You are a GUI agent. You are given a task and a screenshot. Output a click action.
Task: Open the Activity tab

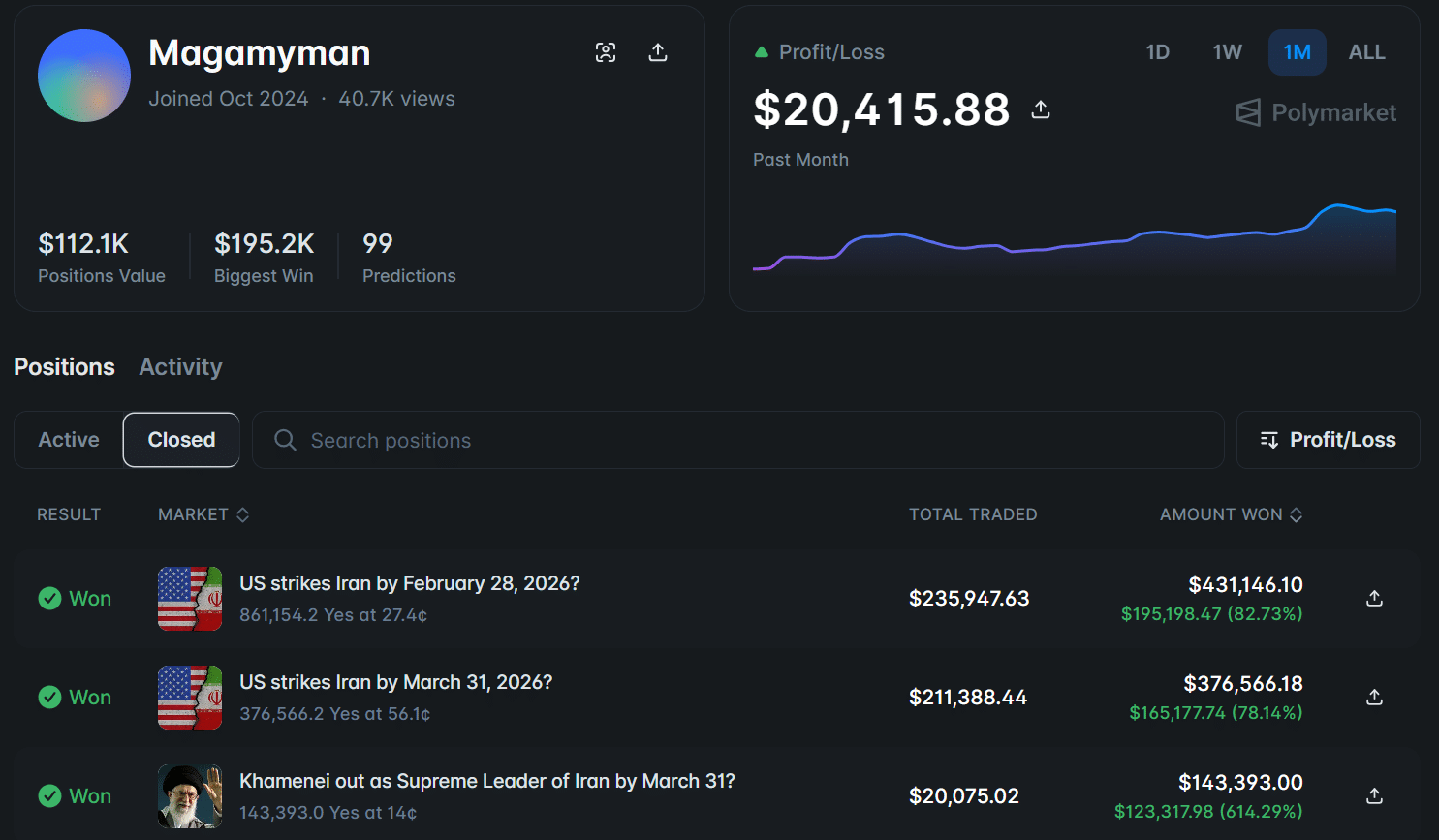180,367
